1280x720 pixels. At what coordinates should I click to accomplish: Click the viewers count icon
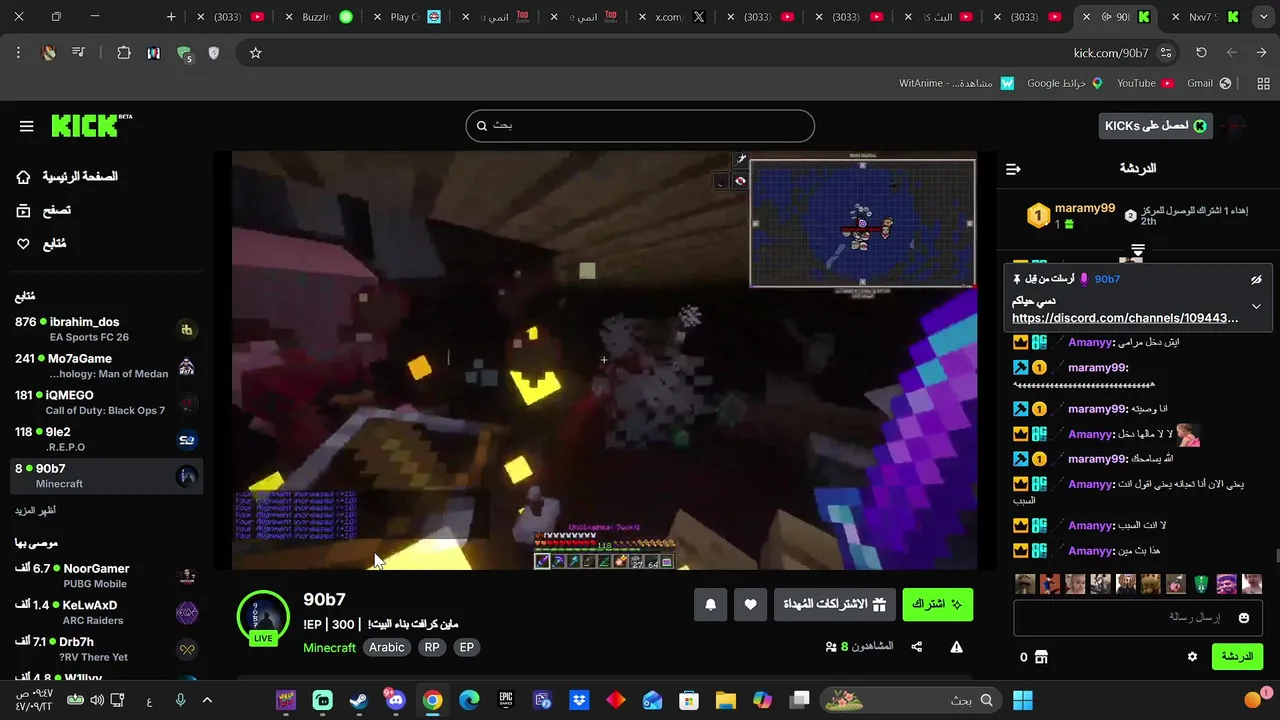(831, 647)
